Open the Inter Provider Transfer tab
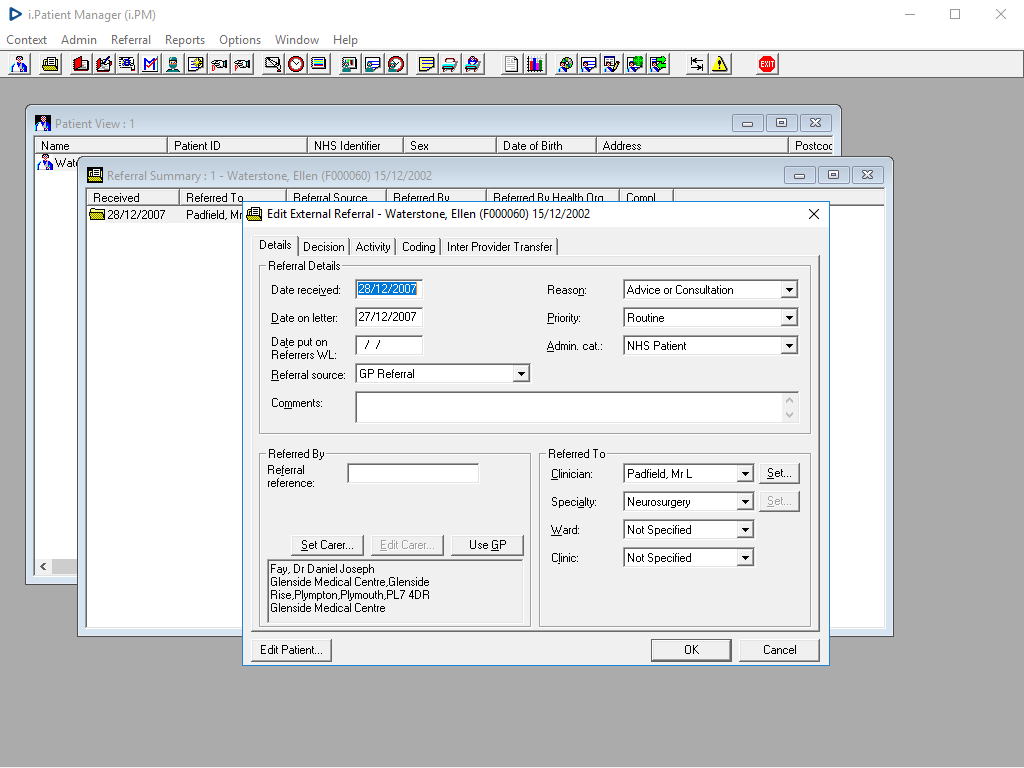This screenshot has width=1024, height=768. click(x=500, y=247)
